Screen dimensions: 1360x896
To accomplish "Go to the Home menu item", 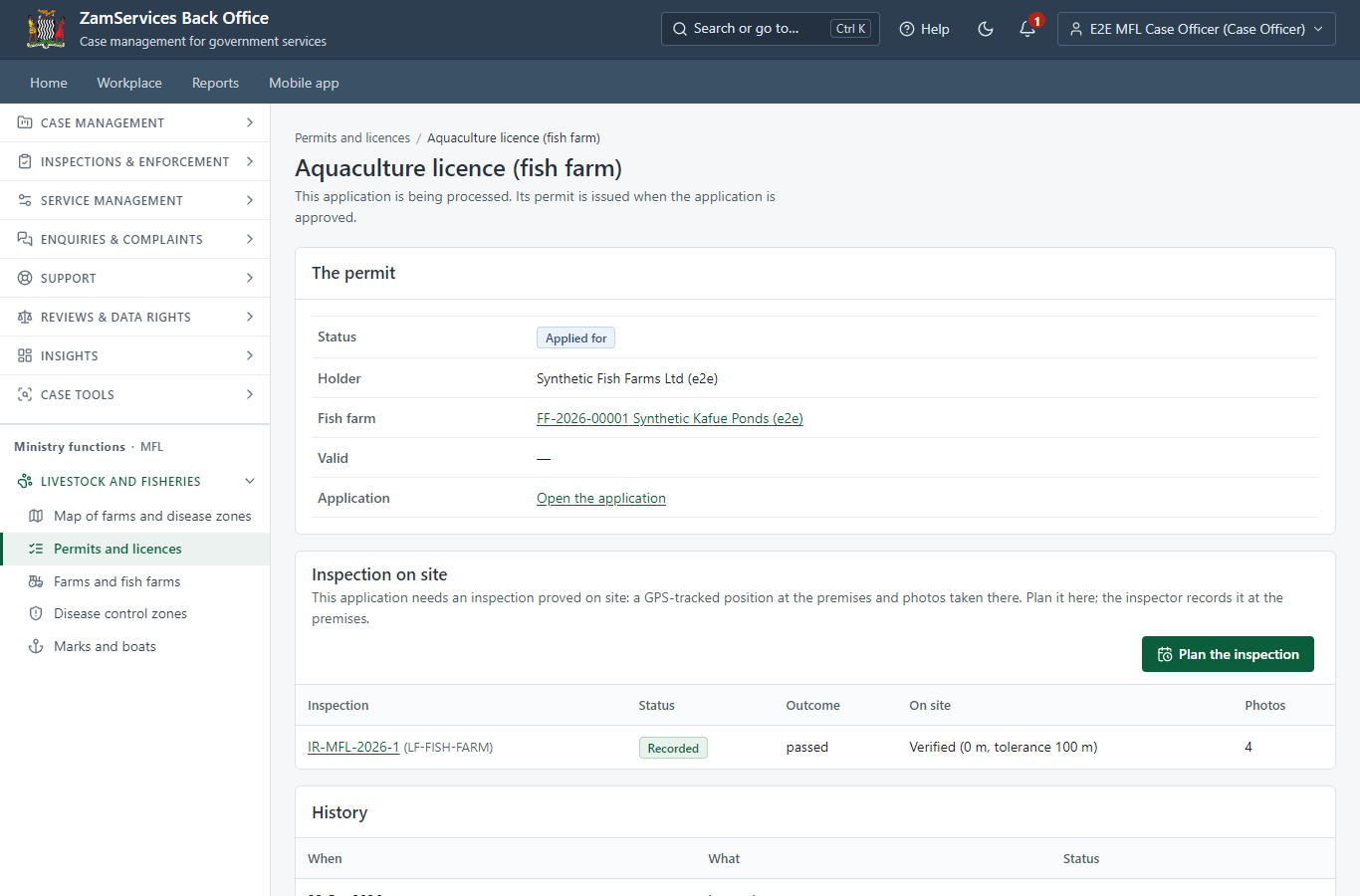I will pos(49,83).
